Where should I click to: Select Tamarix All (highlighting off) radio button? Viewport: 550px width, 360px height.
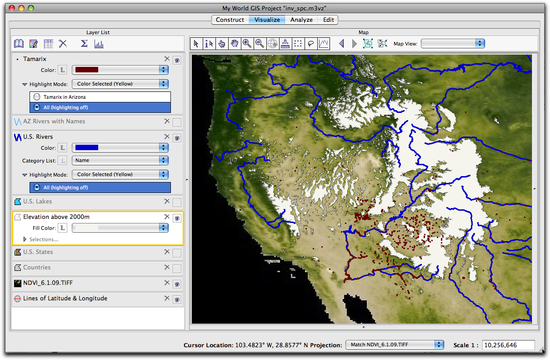(x=37, y=107)
